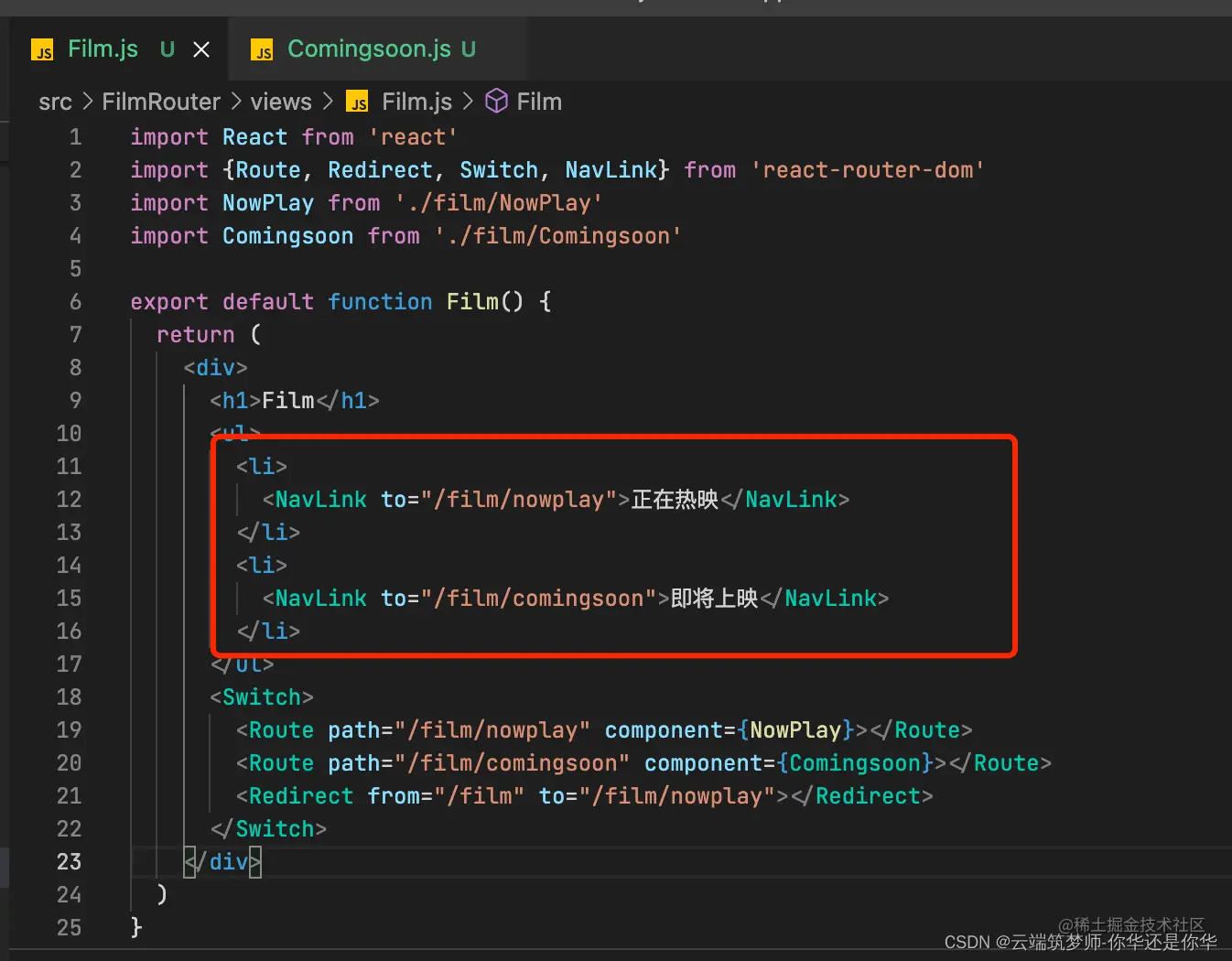1232x961 pixels.
Task: Click the Film symbol in breadcrumb
Action: 539,102
